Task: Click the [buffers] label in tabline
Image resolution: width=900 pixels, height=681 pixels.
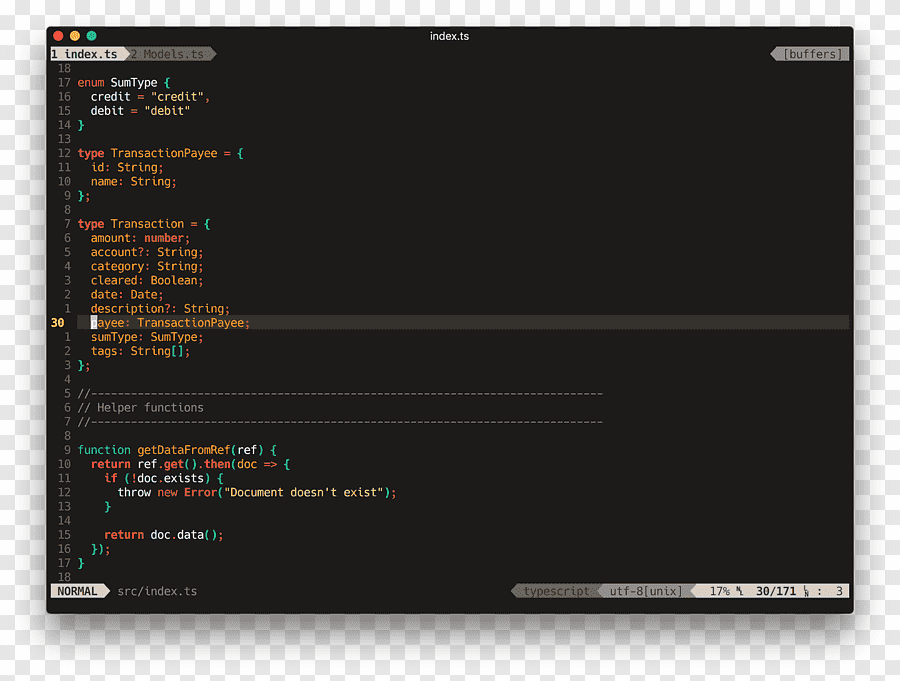Action: (812, 54)
